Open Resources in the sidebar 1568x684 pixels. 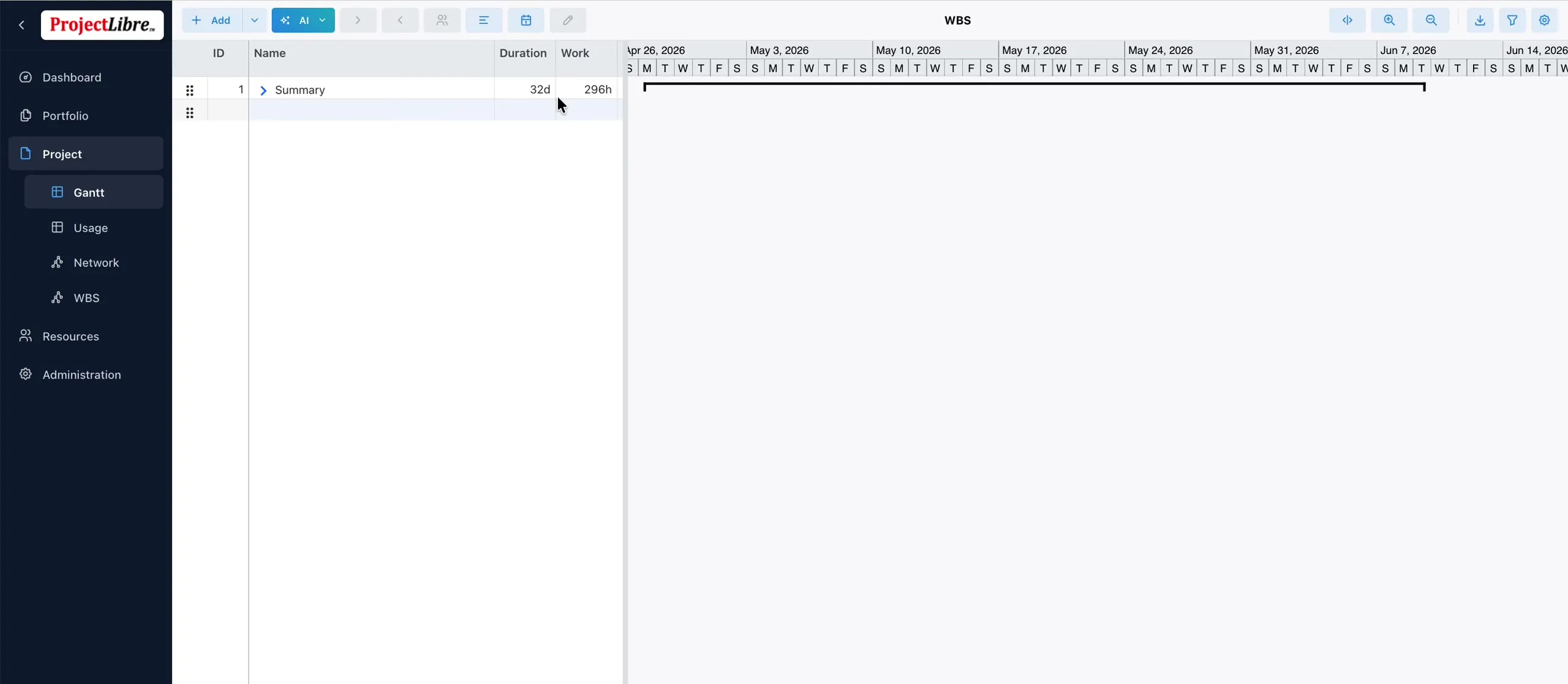[x=86, y=336]
